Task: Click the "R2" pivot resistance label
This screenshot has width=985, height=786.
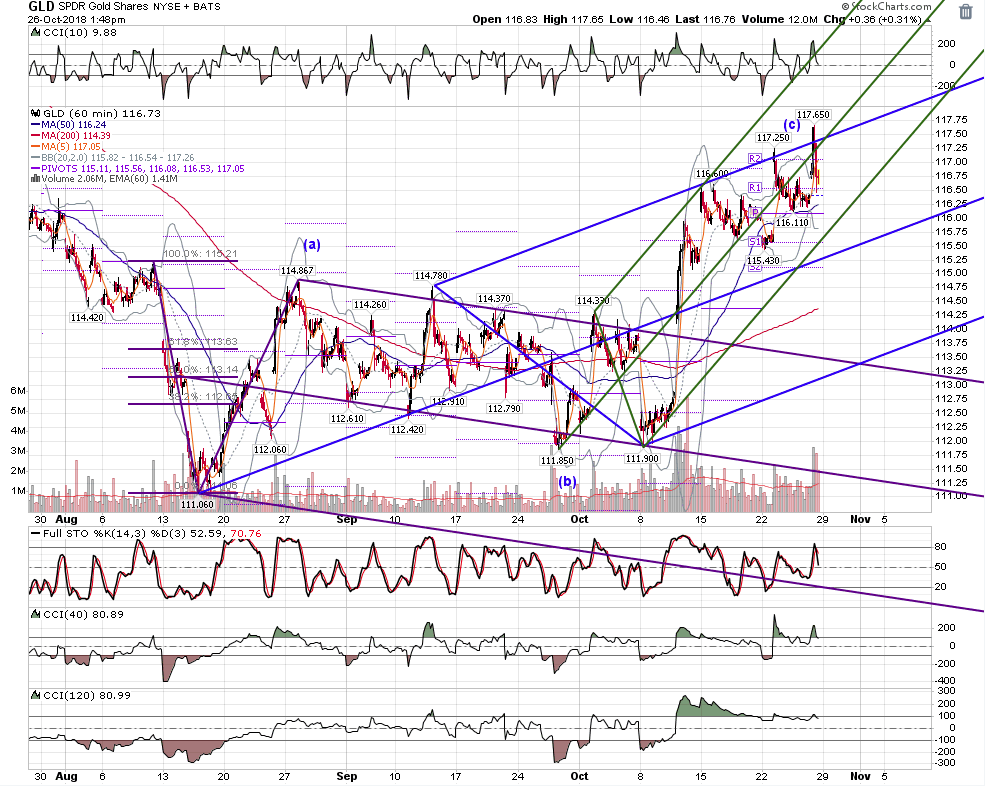Action: point(754,158)
